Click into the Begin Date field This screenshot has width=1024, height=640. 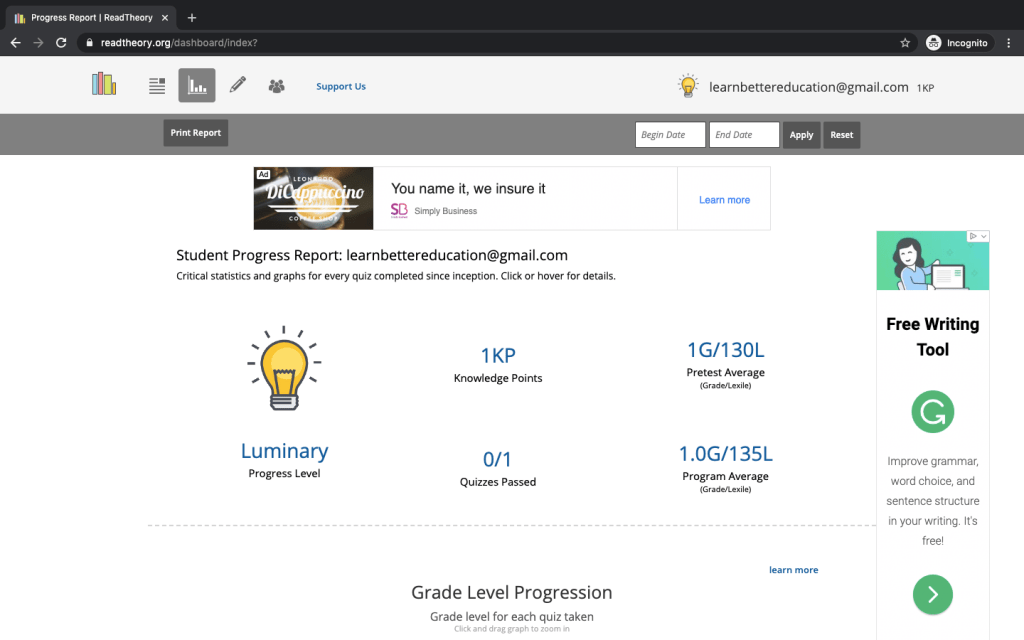[x=670, y=135]
